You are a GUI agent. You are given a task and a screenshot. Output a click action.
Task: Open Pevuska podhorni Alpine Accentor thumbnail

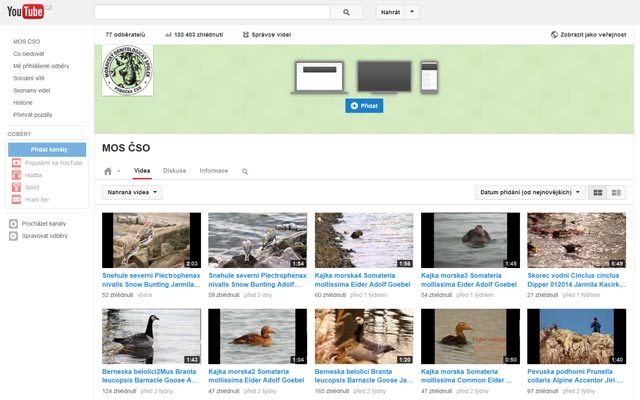576,336
